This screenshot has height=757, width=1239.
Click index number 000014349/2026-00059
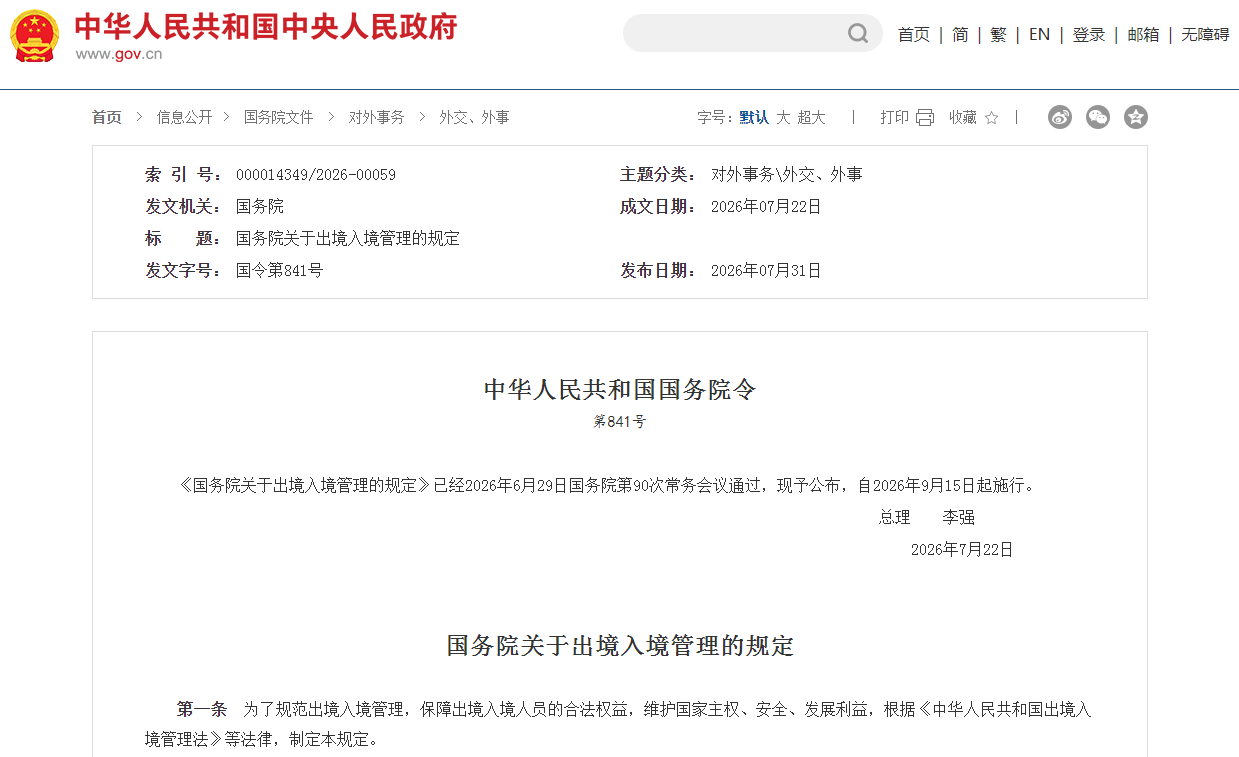[x=316, y=175]
